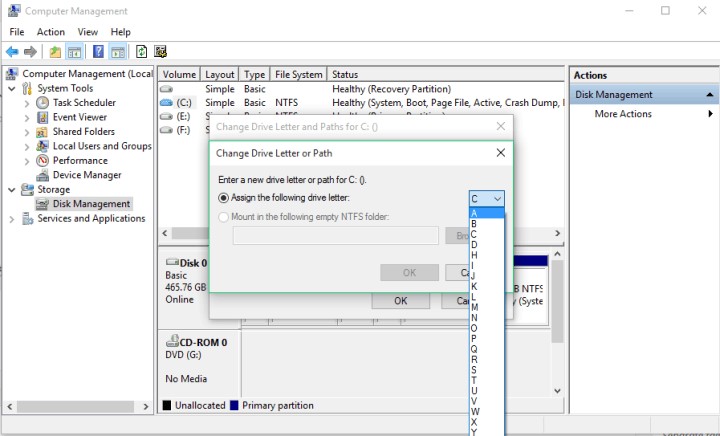Open the drive letter combo box showing C
This screenshot has height=436, width=720.
[x=487, y=199]
